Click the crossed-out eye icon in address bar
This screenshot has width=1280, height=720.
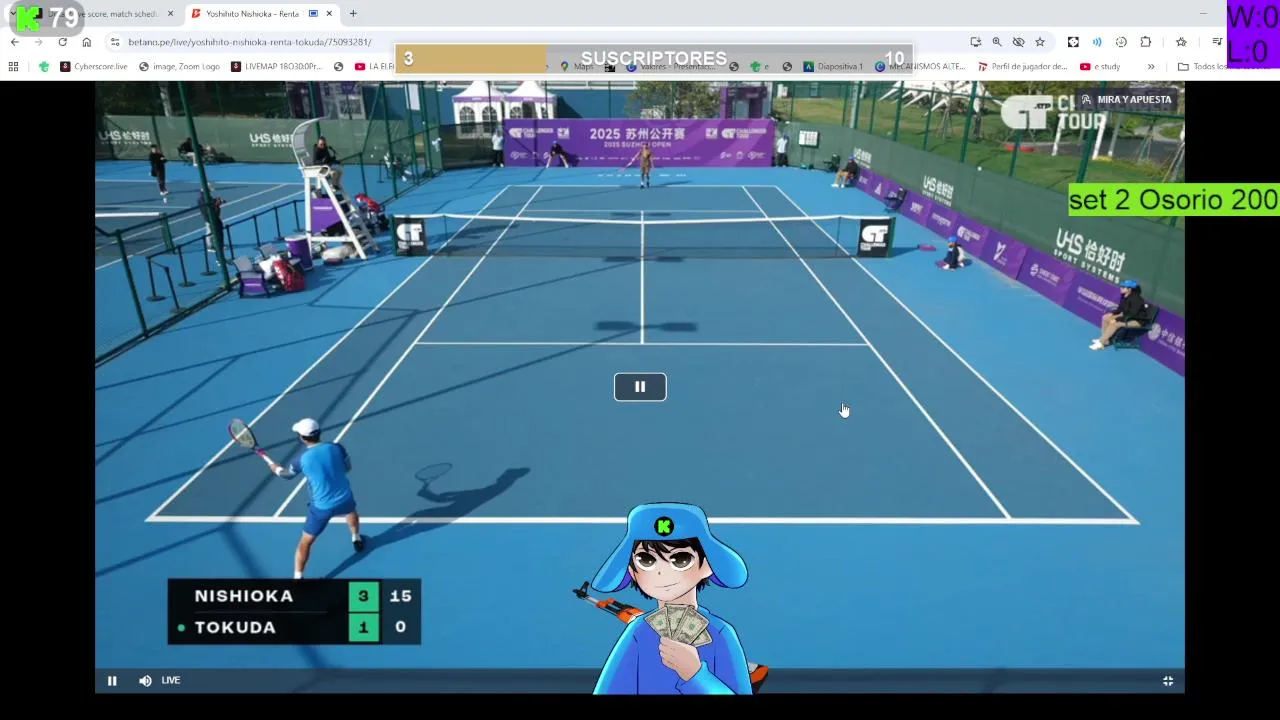[x=1018, y=42]
